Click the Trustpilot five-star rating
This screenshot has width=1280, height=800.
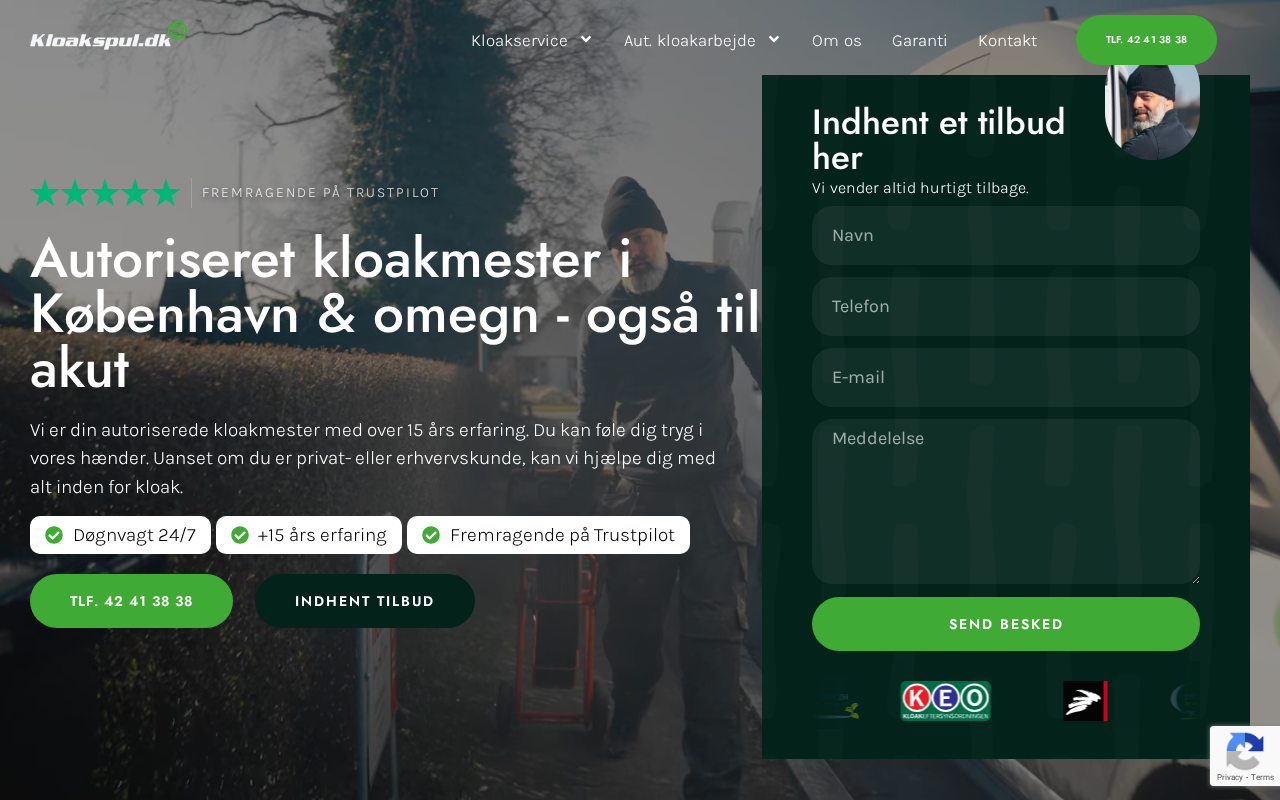tap(105, 193)
